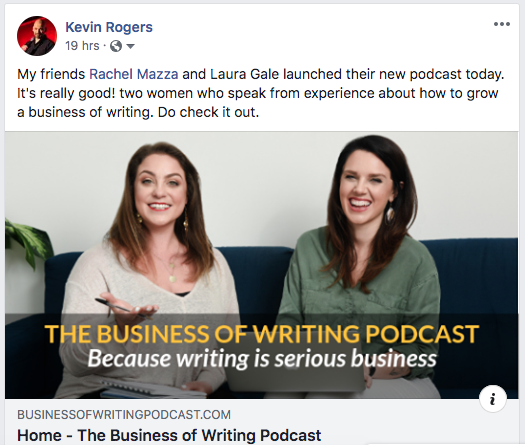Open the 19 hrs post timestamp
This screenshot has height=445, width=525.
click(82, 46)
